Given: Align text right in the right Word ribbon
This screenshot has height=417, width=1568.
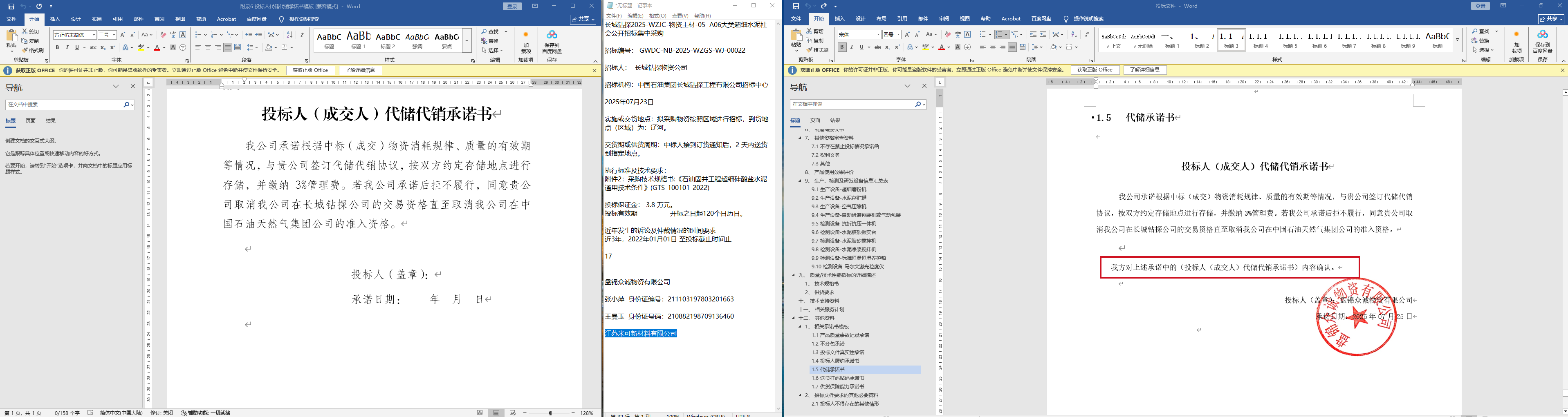Looking at the screenshot, I should pyautogui.click(x=1003, y=47).
